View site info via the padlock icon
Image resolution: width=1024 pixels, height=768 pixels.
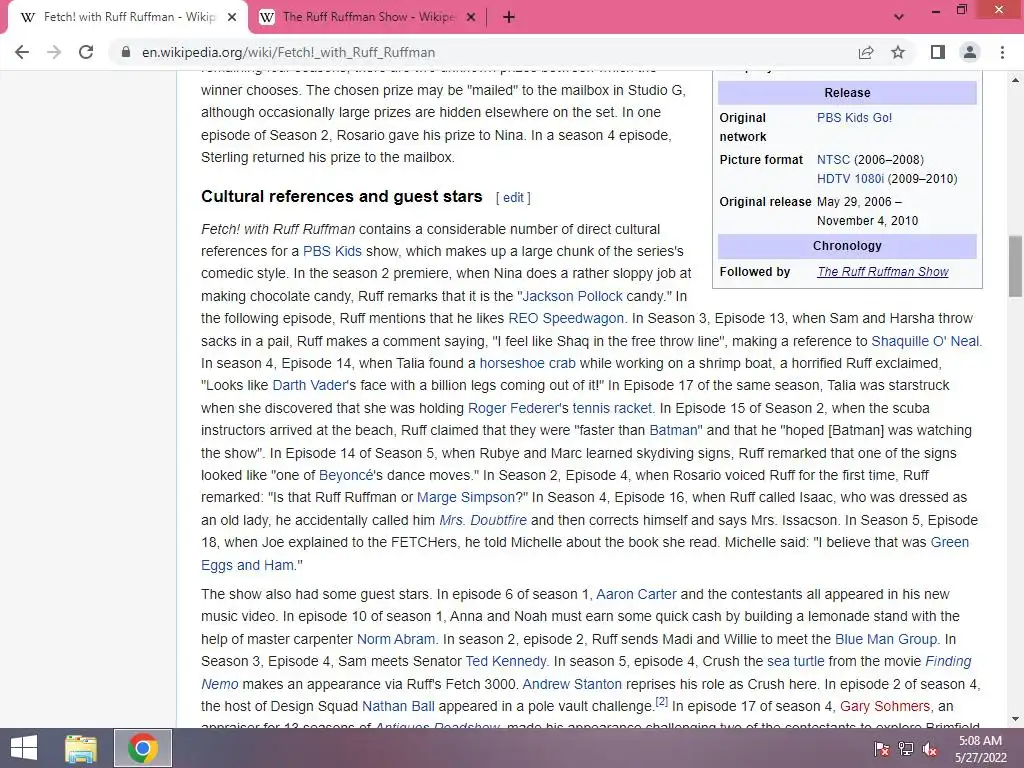pyautogui.click(x=126, y=52)
